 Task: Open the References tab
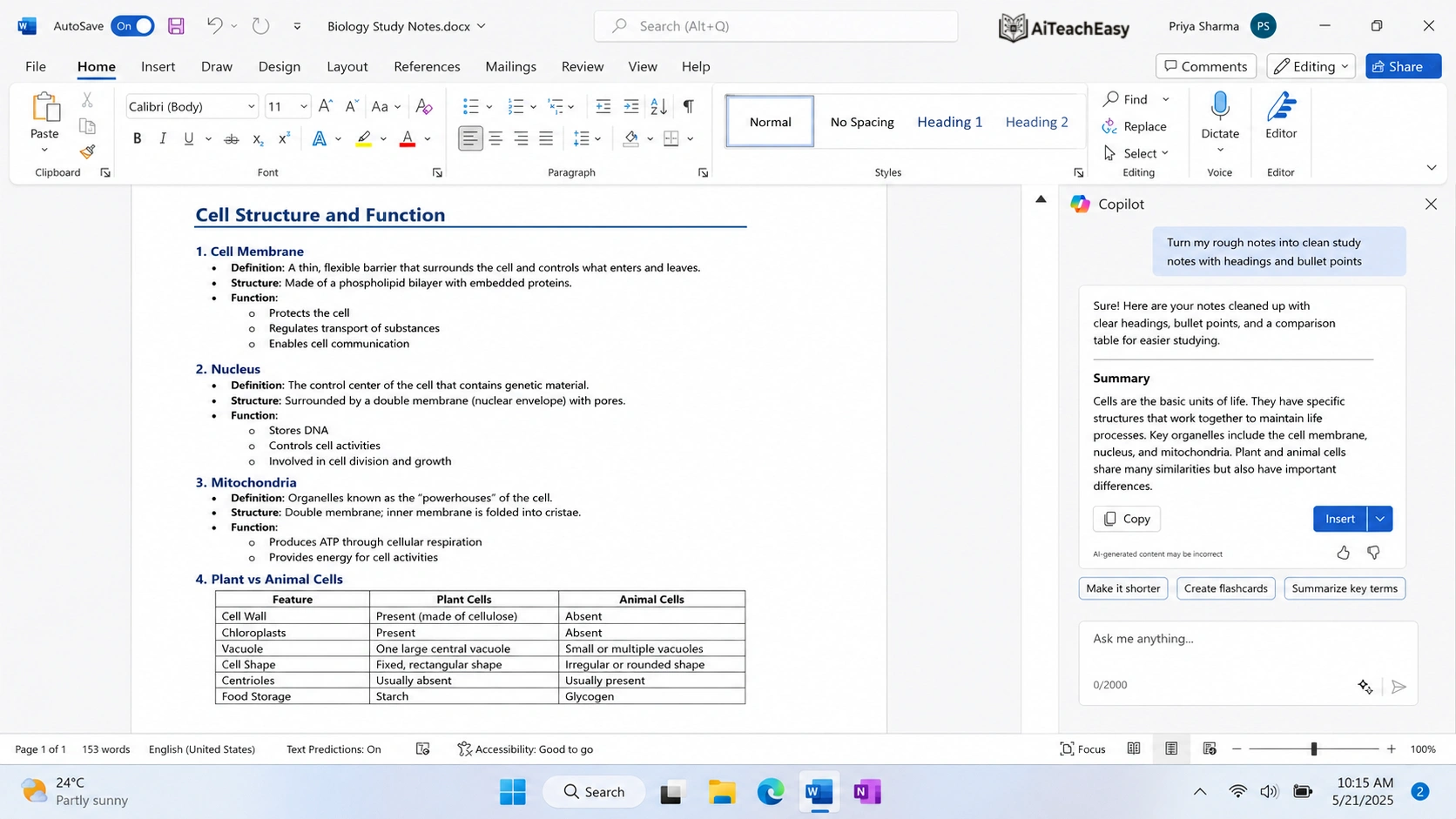pyautogui.click(x=427, y=66)
